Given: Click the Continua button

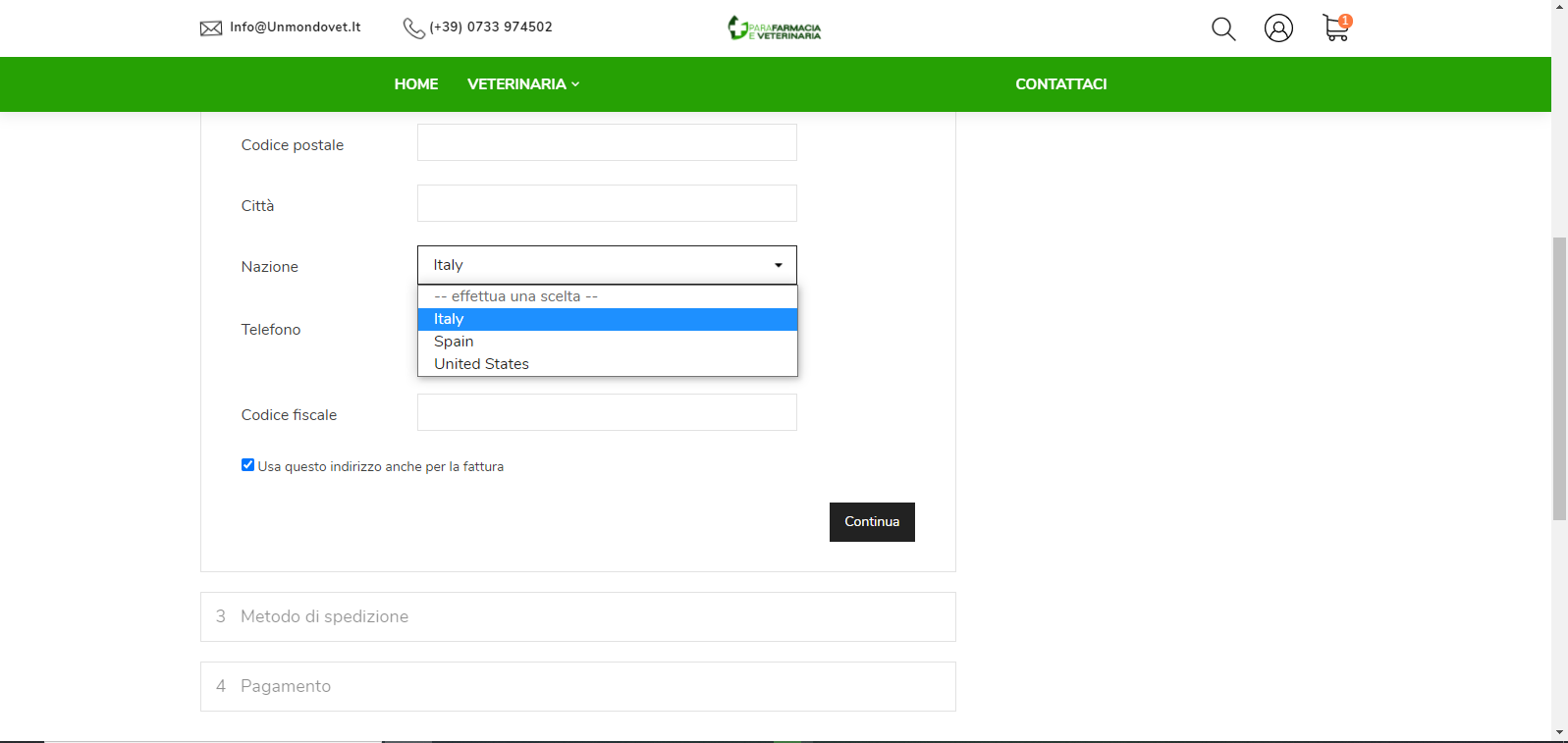Looking at the screenshot, I should tap(872, 522).
